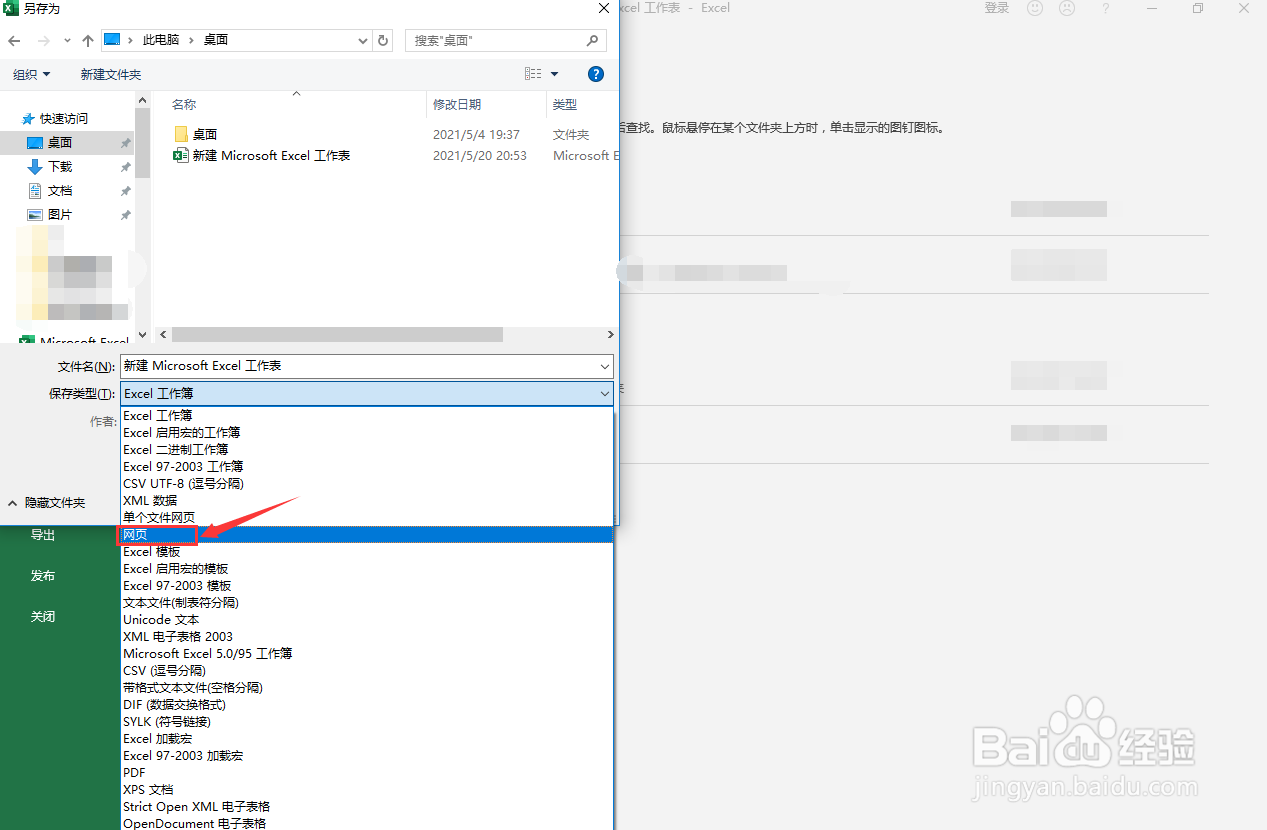Choose Unicode 文本 file type
Image resolution: width=1267 pixels, height=830 pixels.
coord(366,620)
